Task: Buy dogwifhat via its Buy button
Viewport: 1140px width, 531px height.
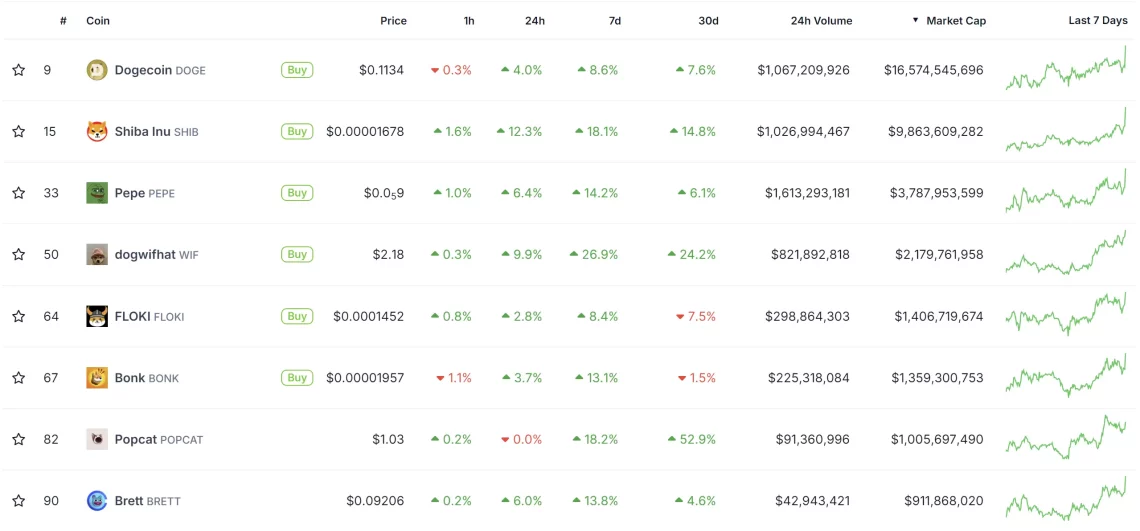Action: pyautogui.click(x=297, y=255)
